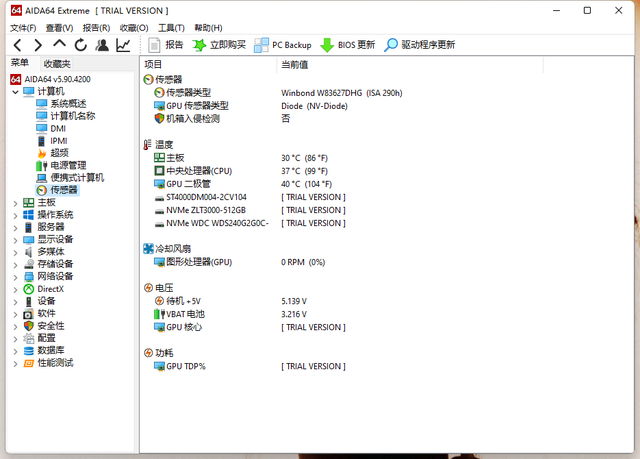Select 便携式计算机 in the tree
The height and width of the screenshot is (459, 640).
click(70, 177)
